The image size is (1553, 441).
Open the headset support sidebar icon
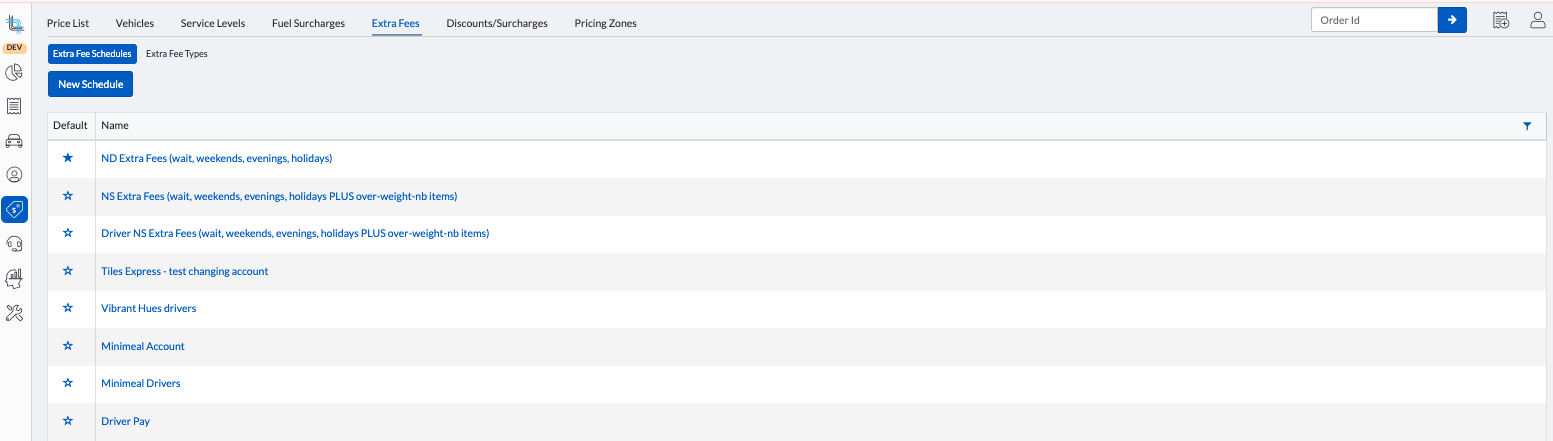15,243
